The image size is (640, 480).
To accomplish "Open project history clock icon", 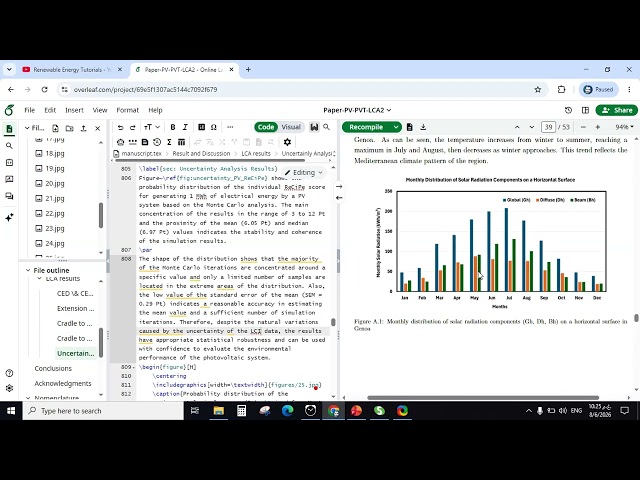I will (x=568, y=110).
